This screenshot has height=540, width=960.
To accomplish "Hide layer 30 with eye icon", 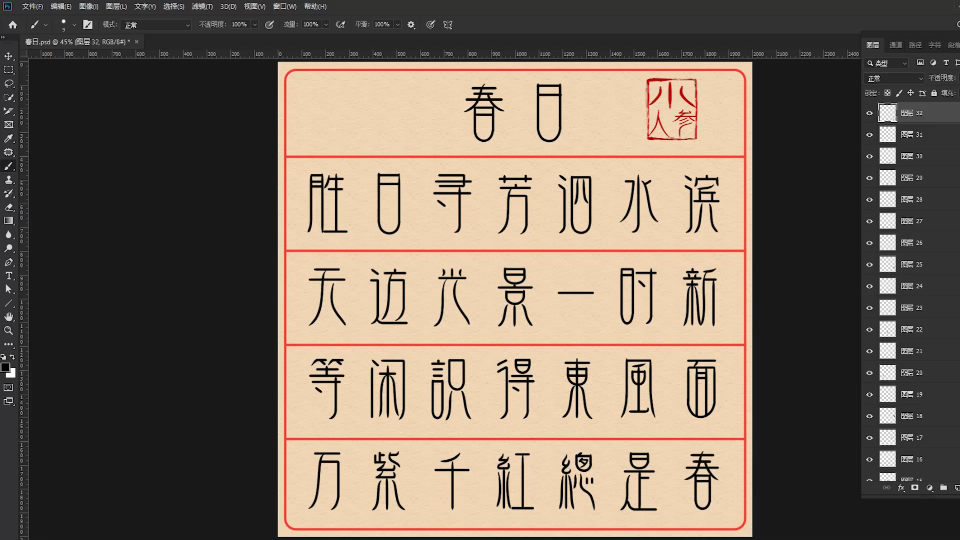I will pos(869,156).
